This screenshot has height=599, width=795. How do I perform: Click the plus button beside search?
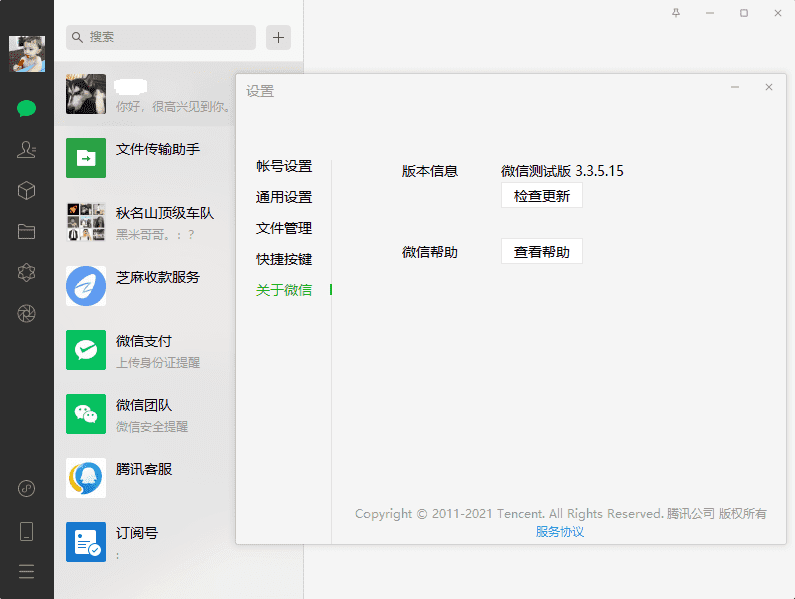(278, 38)
